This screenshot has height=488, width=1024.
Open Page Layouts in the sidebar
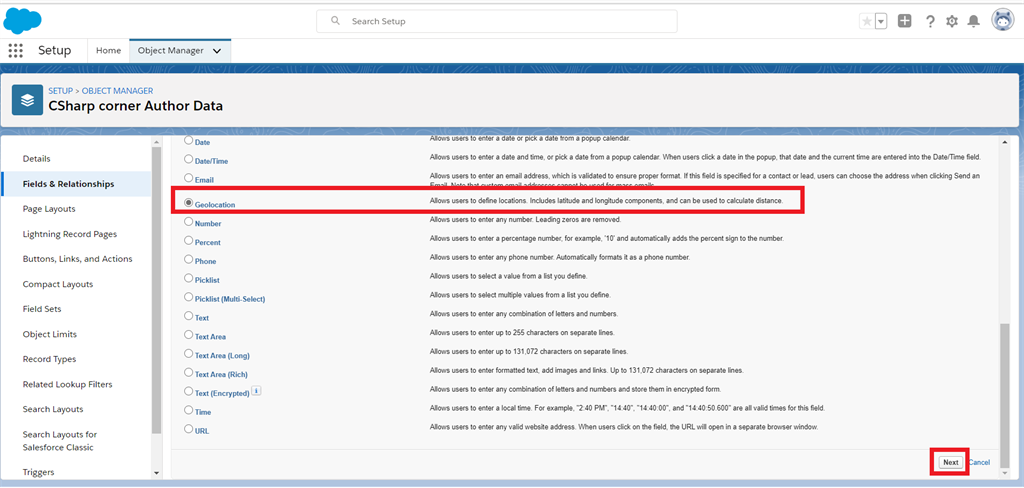coord(49,209)
